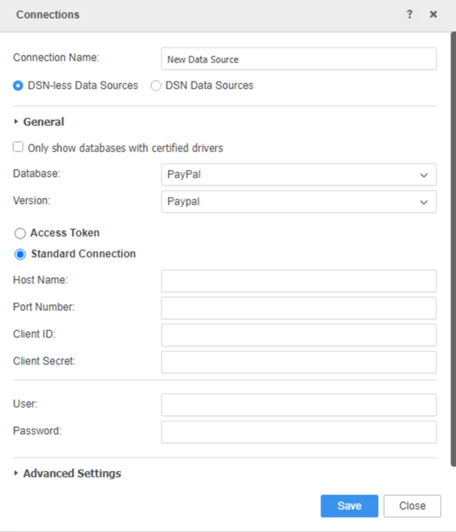Viewport: 456px width, 532px height.
Task: Close the Connections dialog with X
Action: tap(433, 14)
